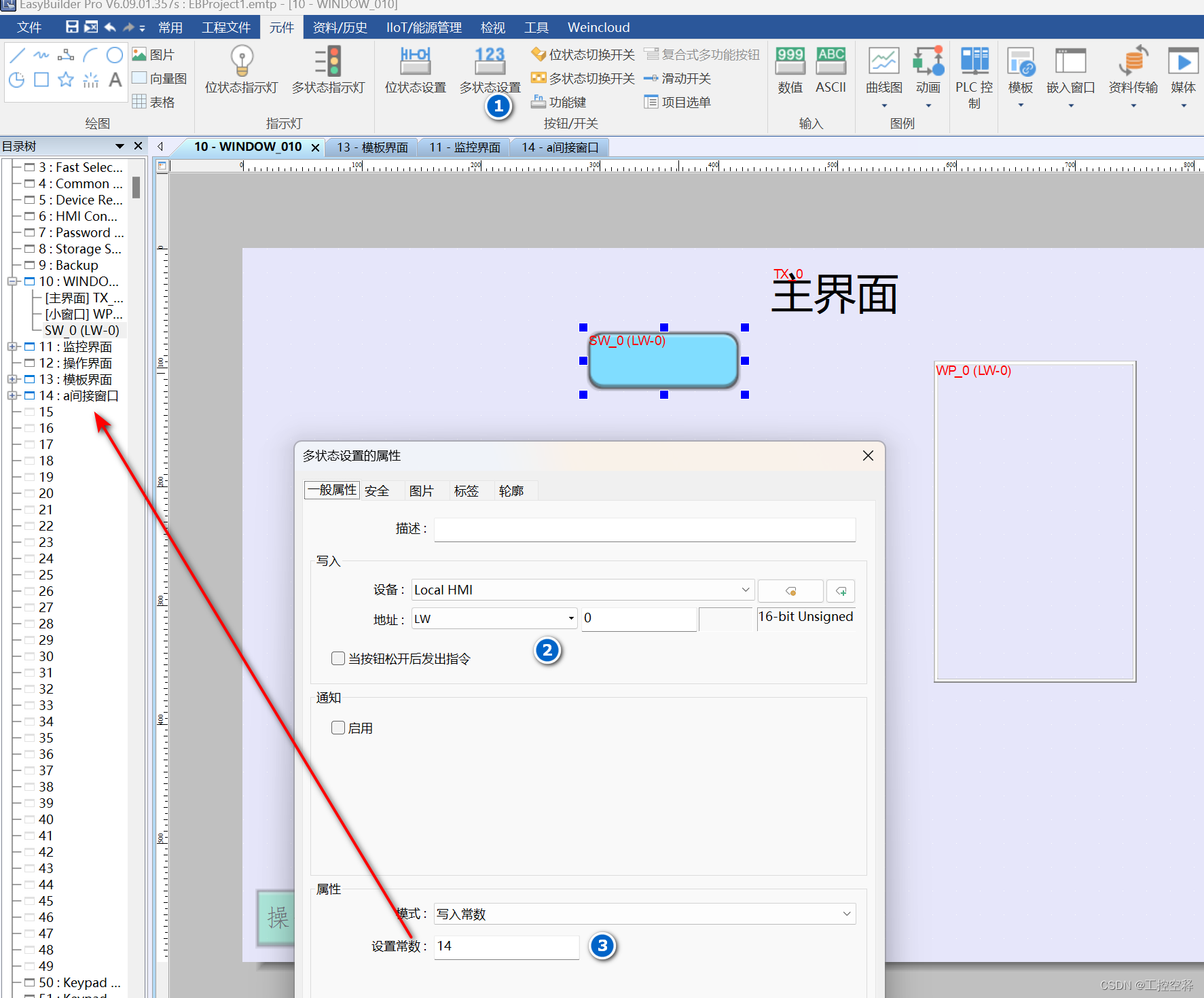Screen dimensions: 1204x998
Task: Select the Pie shape tool
Action: coord(18,79)
